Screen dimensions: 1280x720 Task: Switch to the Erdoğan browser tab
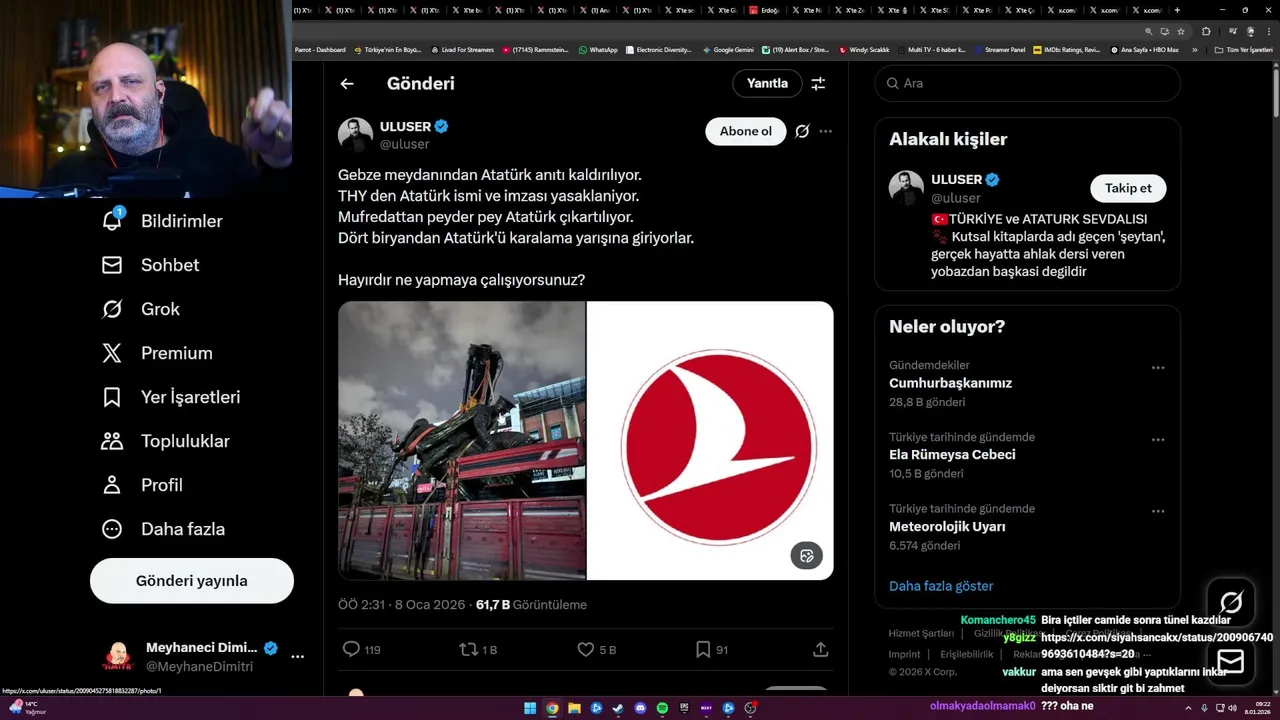[767, 10]
